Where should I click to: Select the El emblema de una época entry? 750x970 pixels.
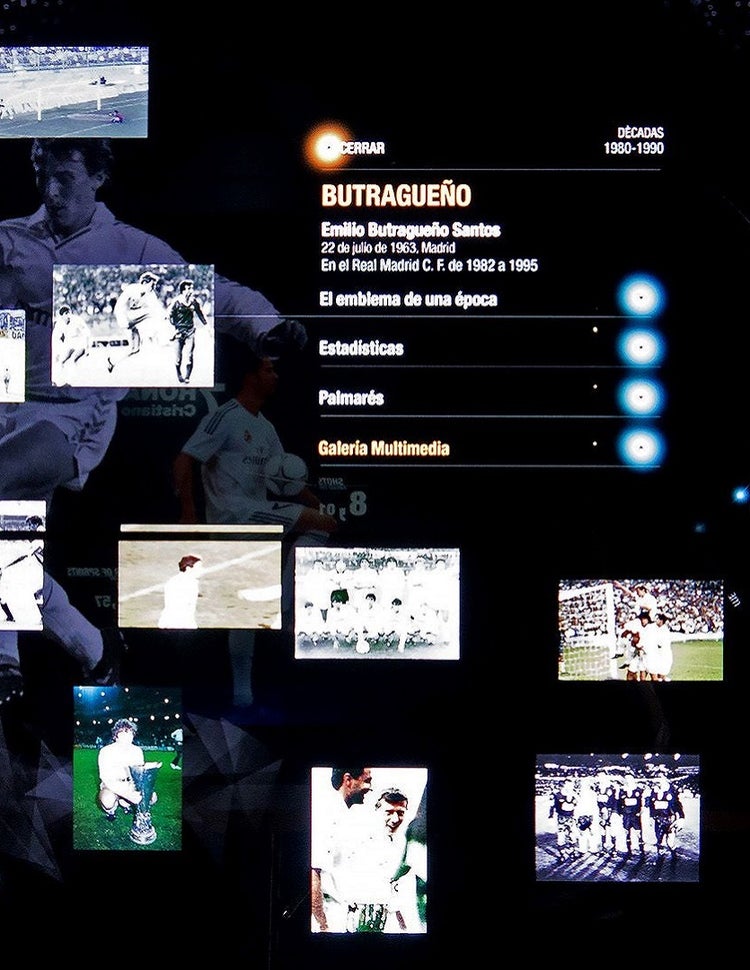pyautogui.click(x=407, y=299)
